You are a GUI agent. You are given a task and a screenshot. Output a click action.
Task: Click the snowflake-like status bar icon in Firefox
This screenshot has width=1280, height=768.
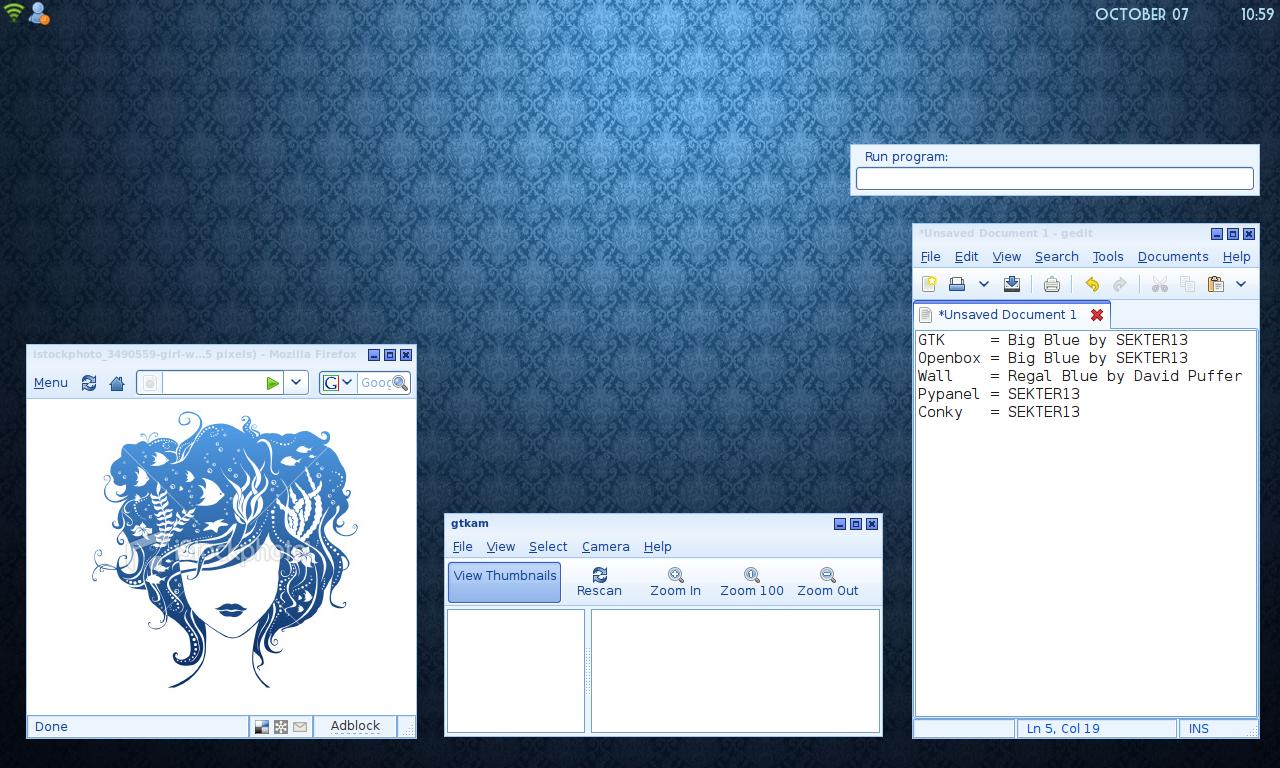pos(281,727)
